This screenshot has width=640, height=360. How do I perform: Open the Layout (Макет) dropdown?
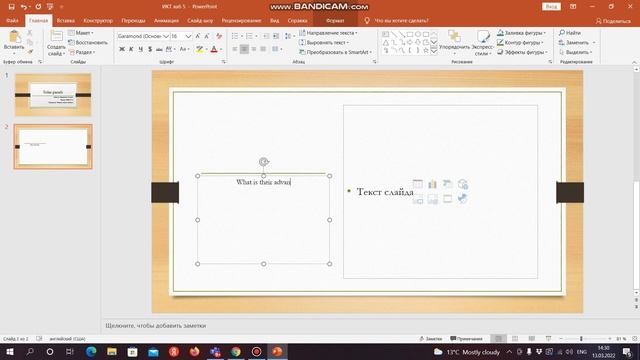pos(81,33)
